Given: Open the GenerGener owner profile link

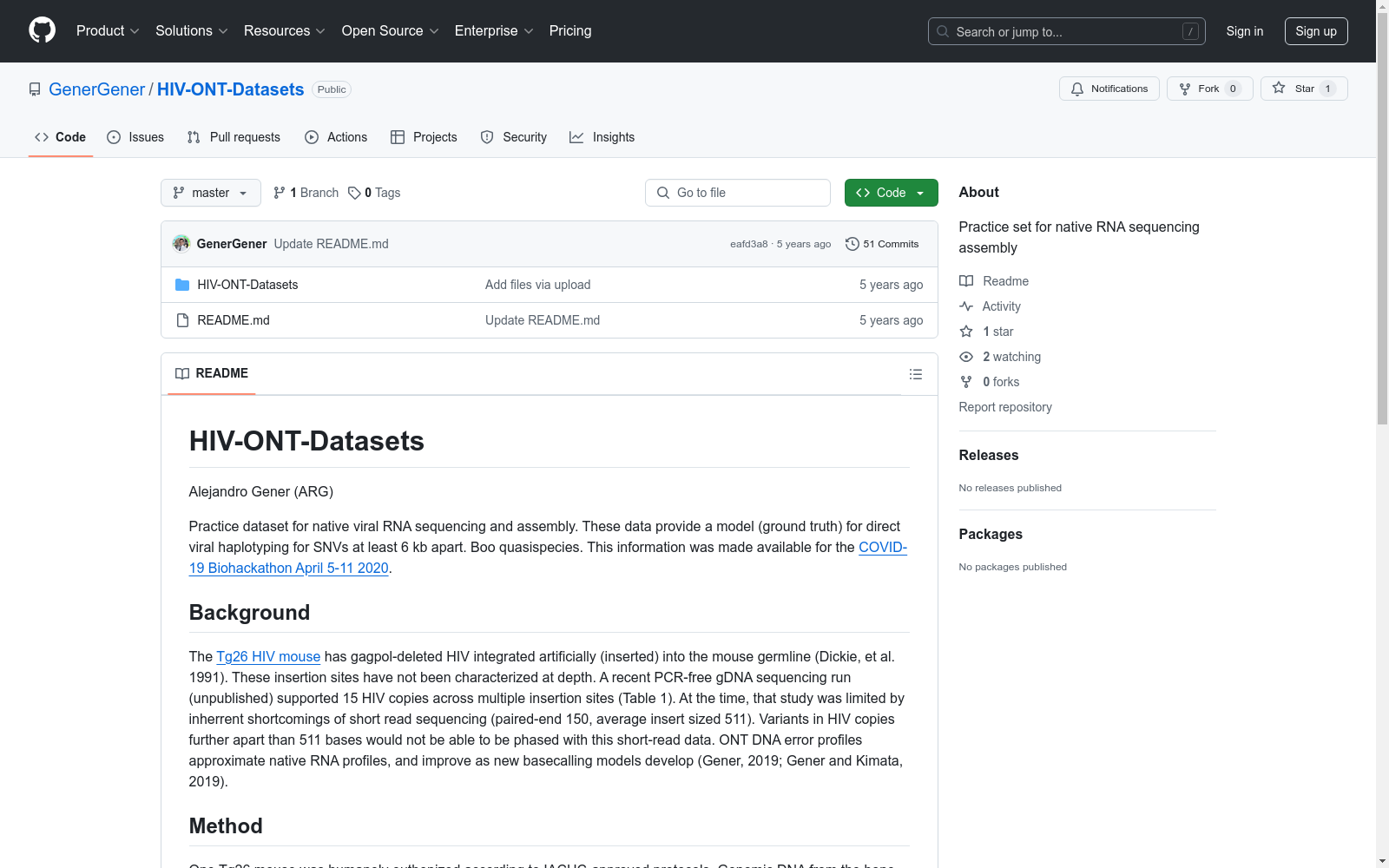Looking at the screenshot, I should coord(96,89).
